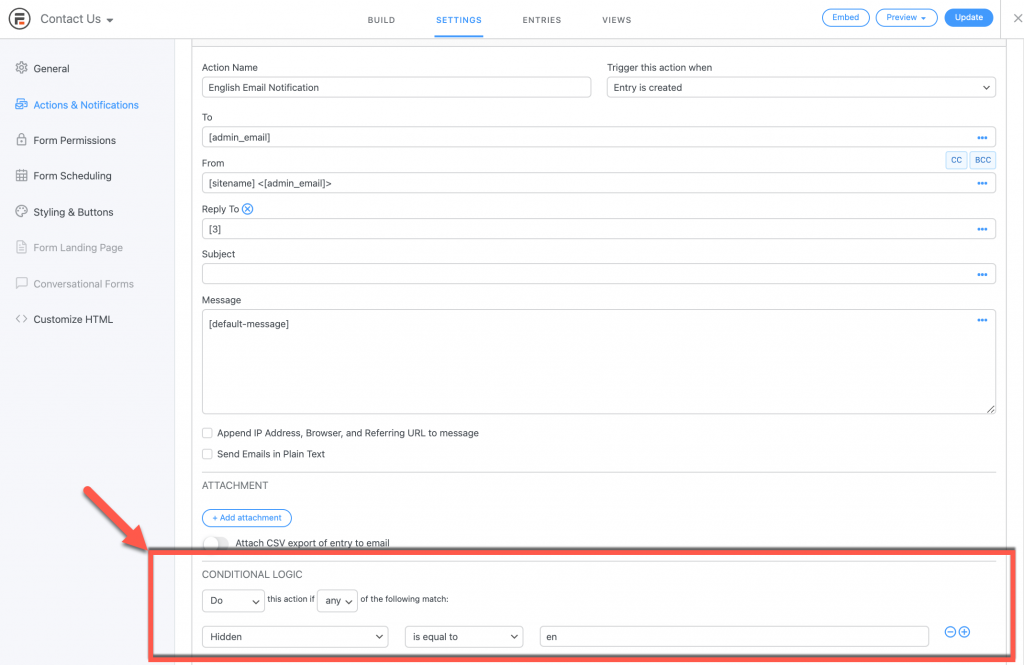The width and height of the screenshot is (1024, 665).
Task: Open the is equal to operator dropdown
Action: (x=464, y=637)
